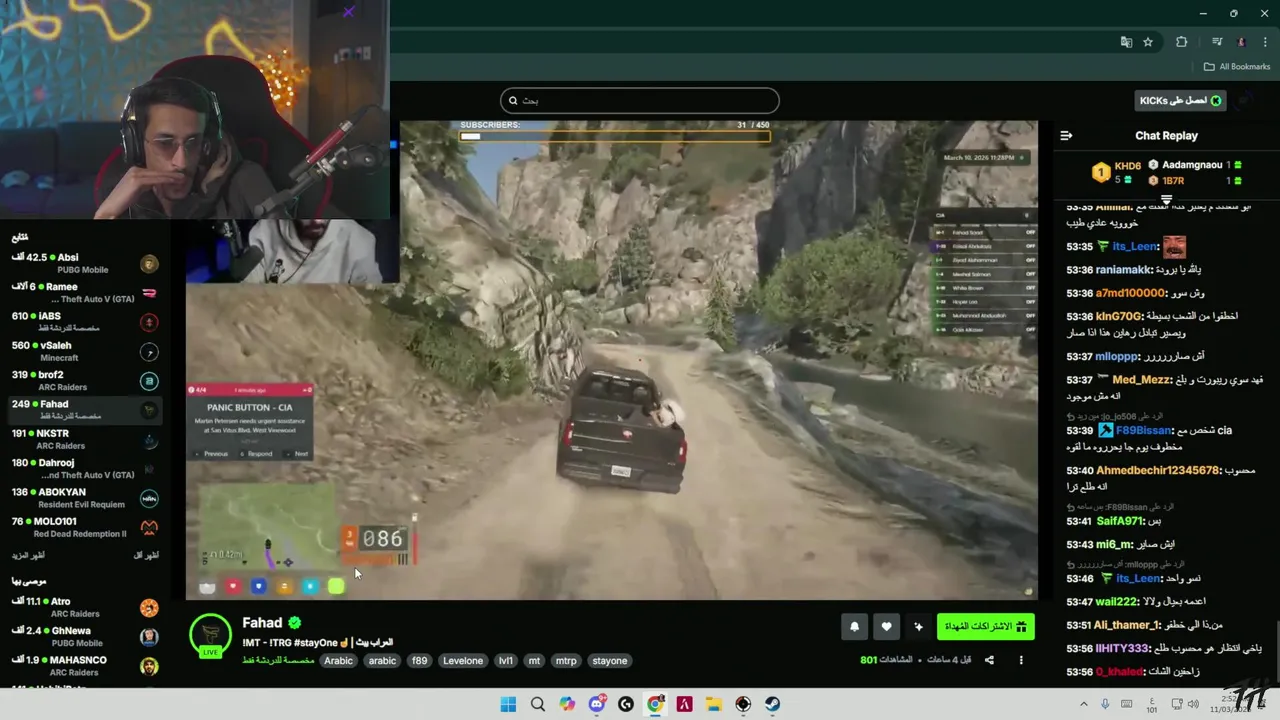The width and height of the screenshot is (1280, 720).
Task: Click KHD6 top gifter on leaderboard
Action: tap(1127, 166)
